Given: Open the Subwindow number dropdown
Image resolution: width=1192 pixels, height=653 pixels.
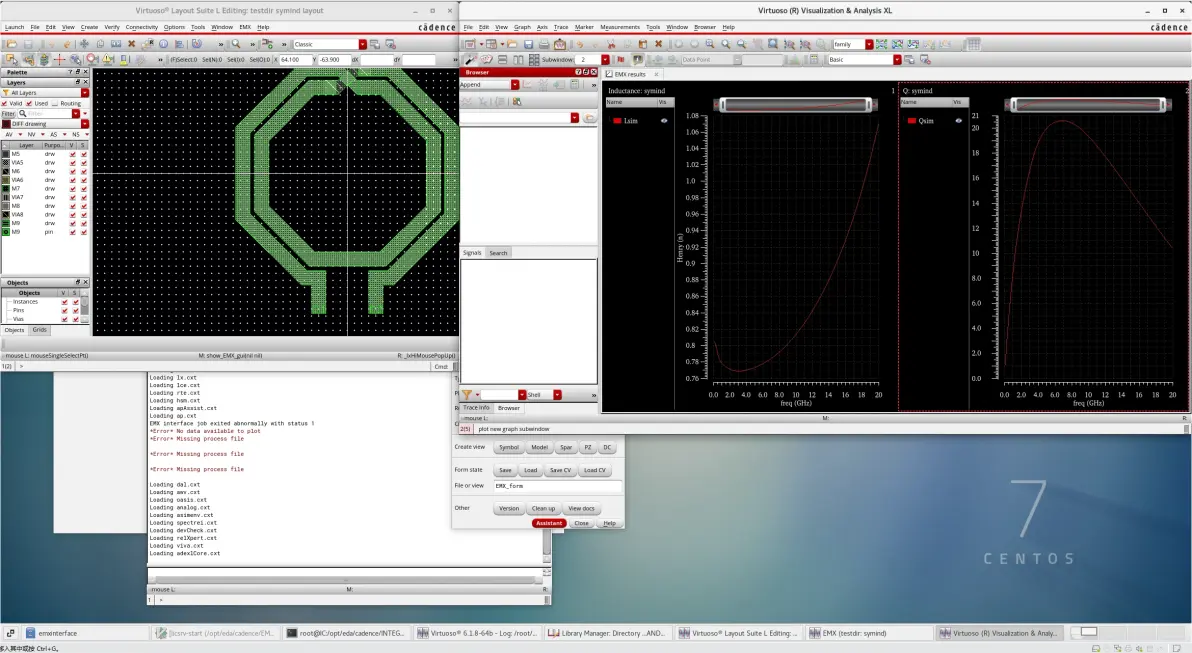Looking at the screenshot, I should (x=605, y=59).
